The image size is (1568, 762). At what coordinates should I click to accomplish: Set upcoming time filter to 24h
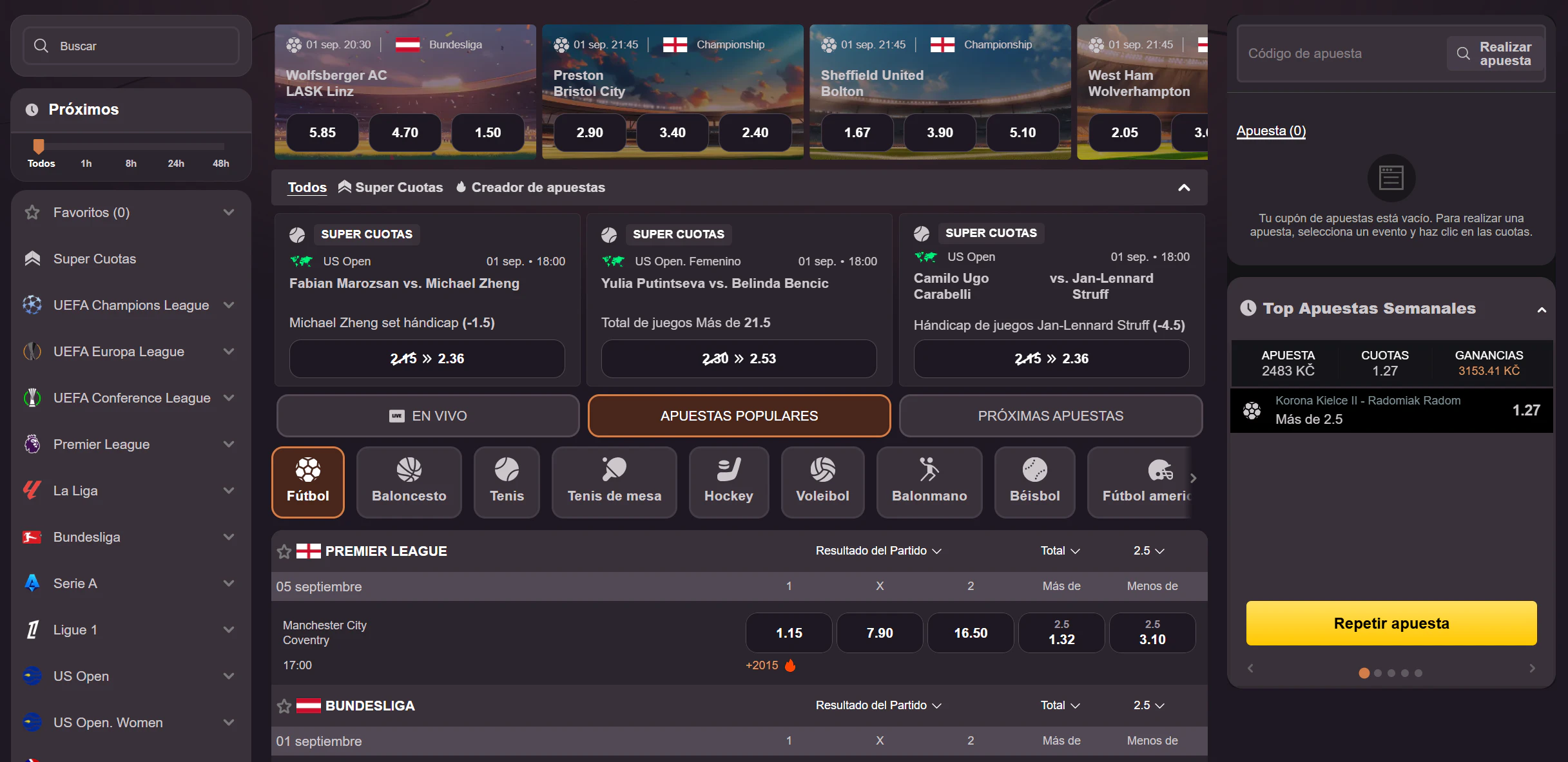176,163
